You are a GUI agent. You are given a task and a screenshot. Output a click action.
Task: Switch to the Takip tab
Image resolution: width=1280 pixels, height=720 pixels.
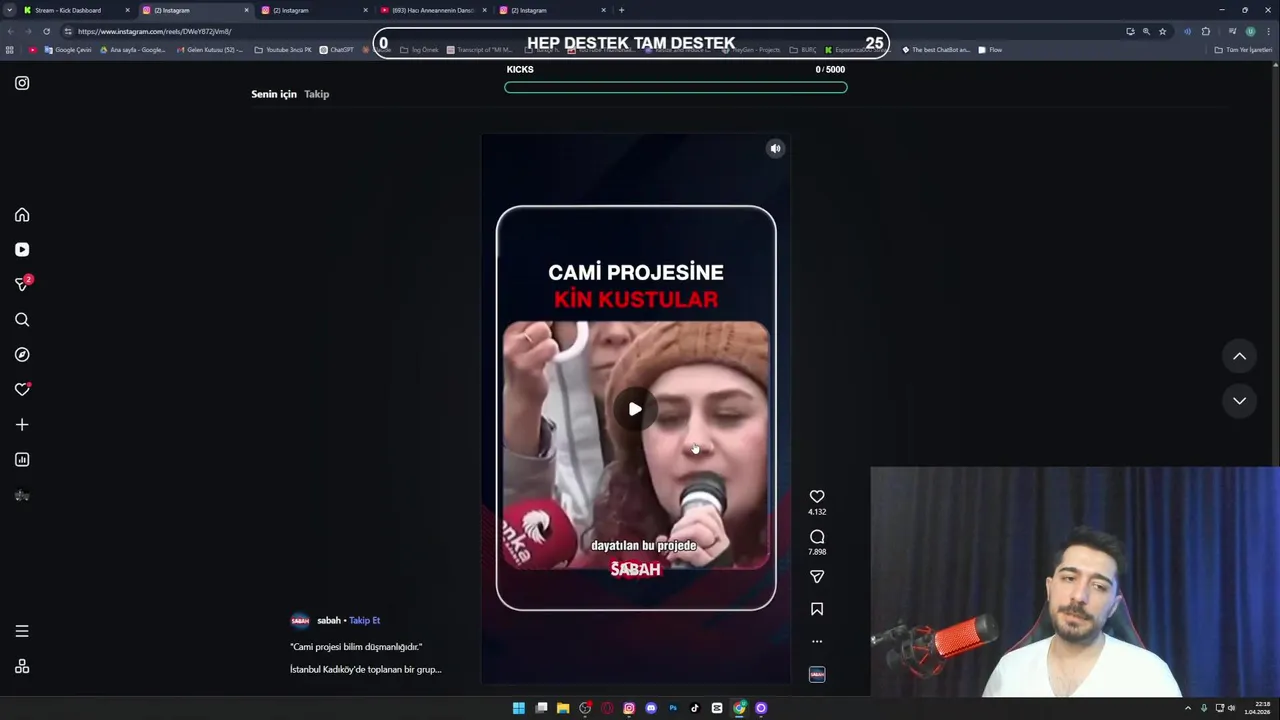click(317, 94)
